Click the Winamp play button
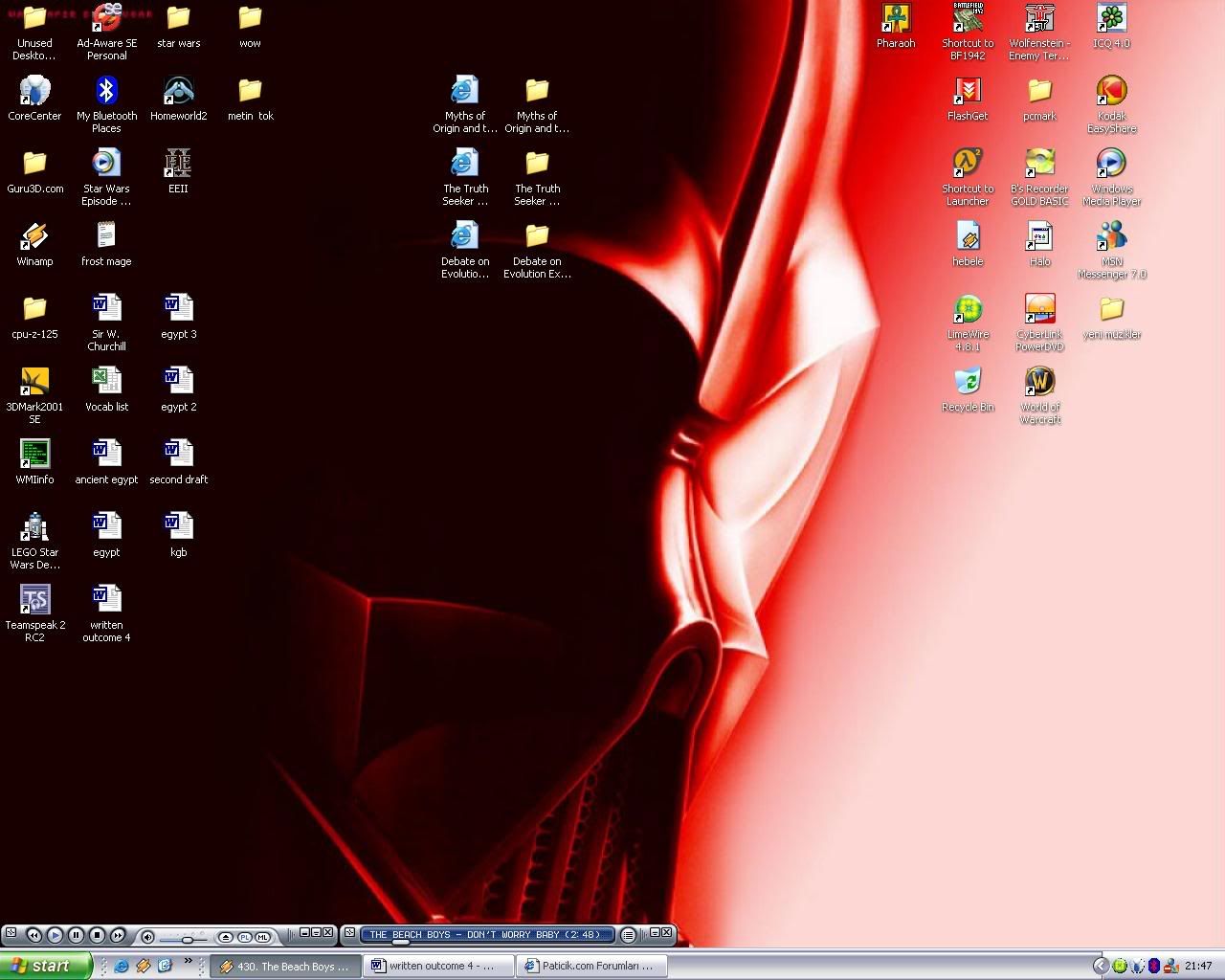This screenshot has height=980, width=1225. pos(55,935)
